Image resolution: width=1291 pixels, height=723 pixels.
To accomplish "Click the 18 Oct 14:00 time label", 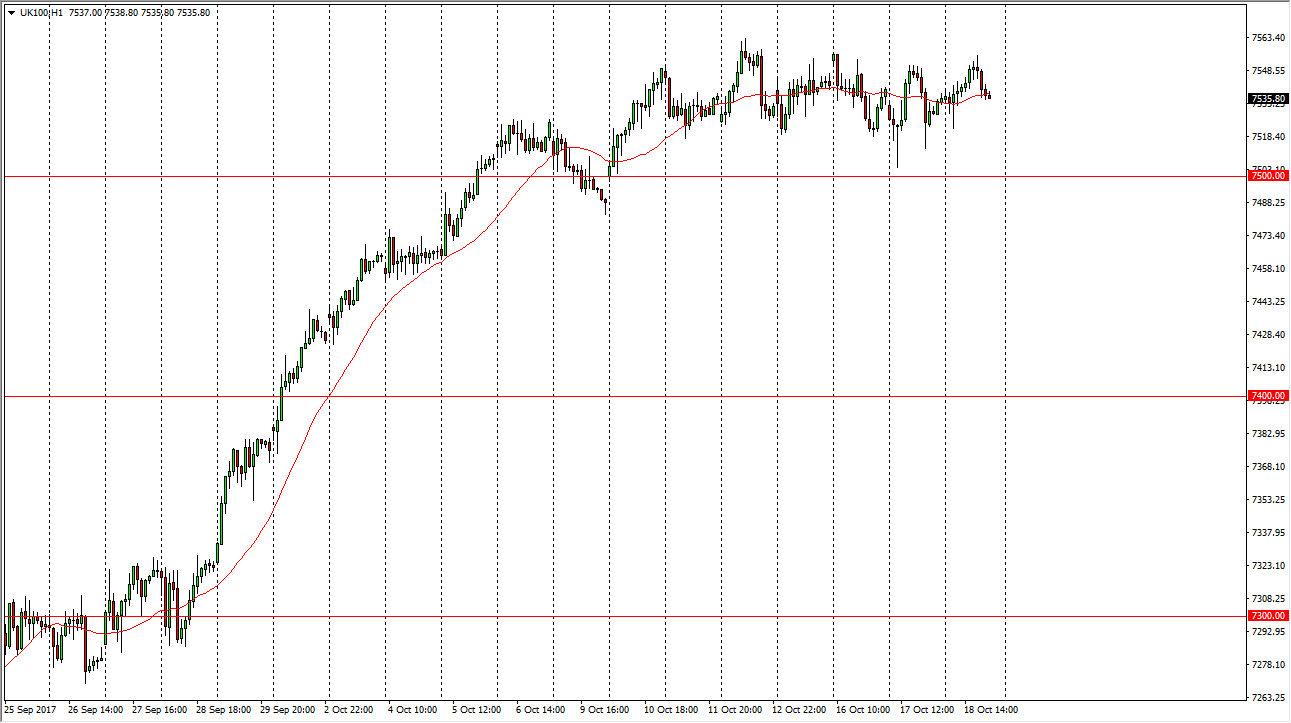I will pyautogui.click(x=991, y=710).
